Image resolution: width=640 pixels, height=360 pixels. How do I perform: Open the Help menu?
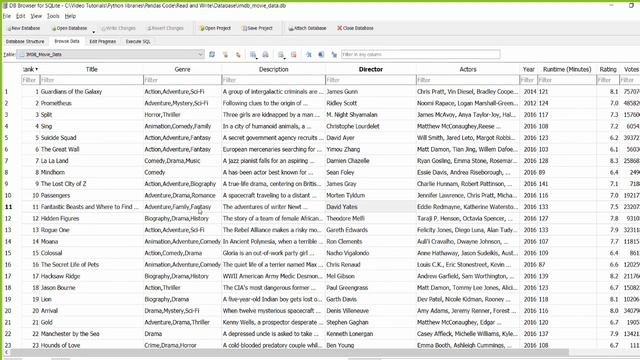pos(70,16)
